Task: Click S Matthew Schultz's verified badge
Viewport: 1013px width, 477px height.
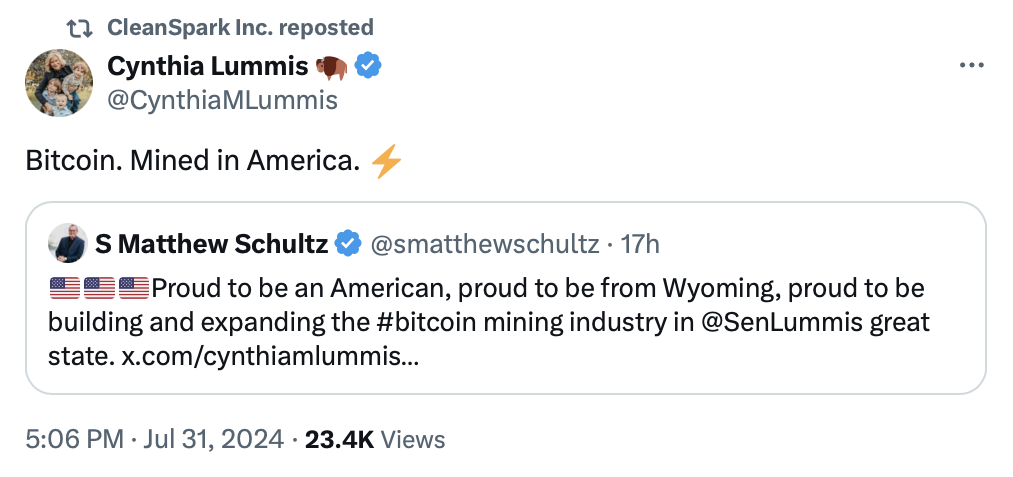Action: point(347,244)
